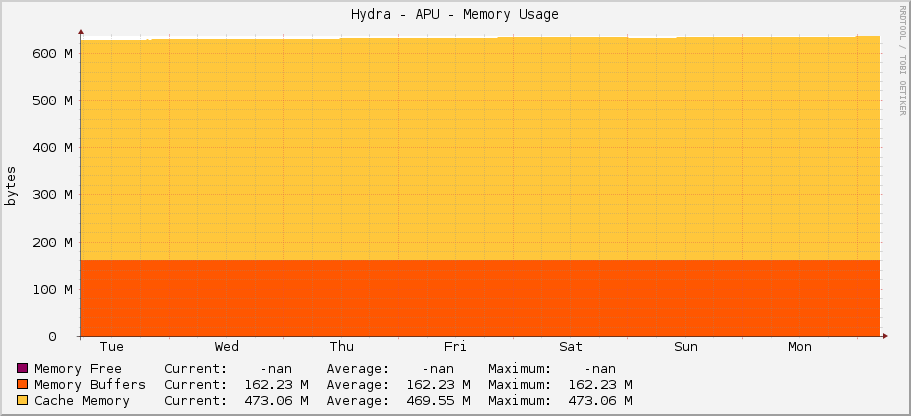Click the Wed label on the time axis

[227, 347]
